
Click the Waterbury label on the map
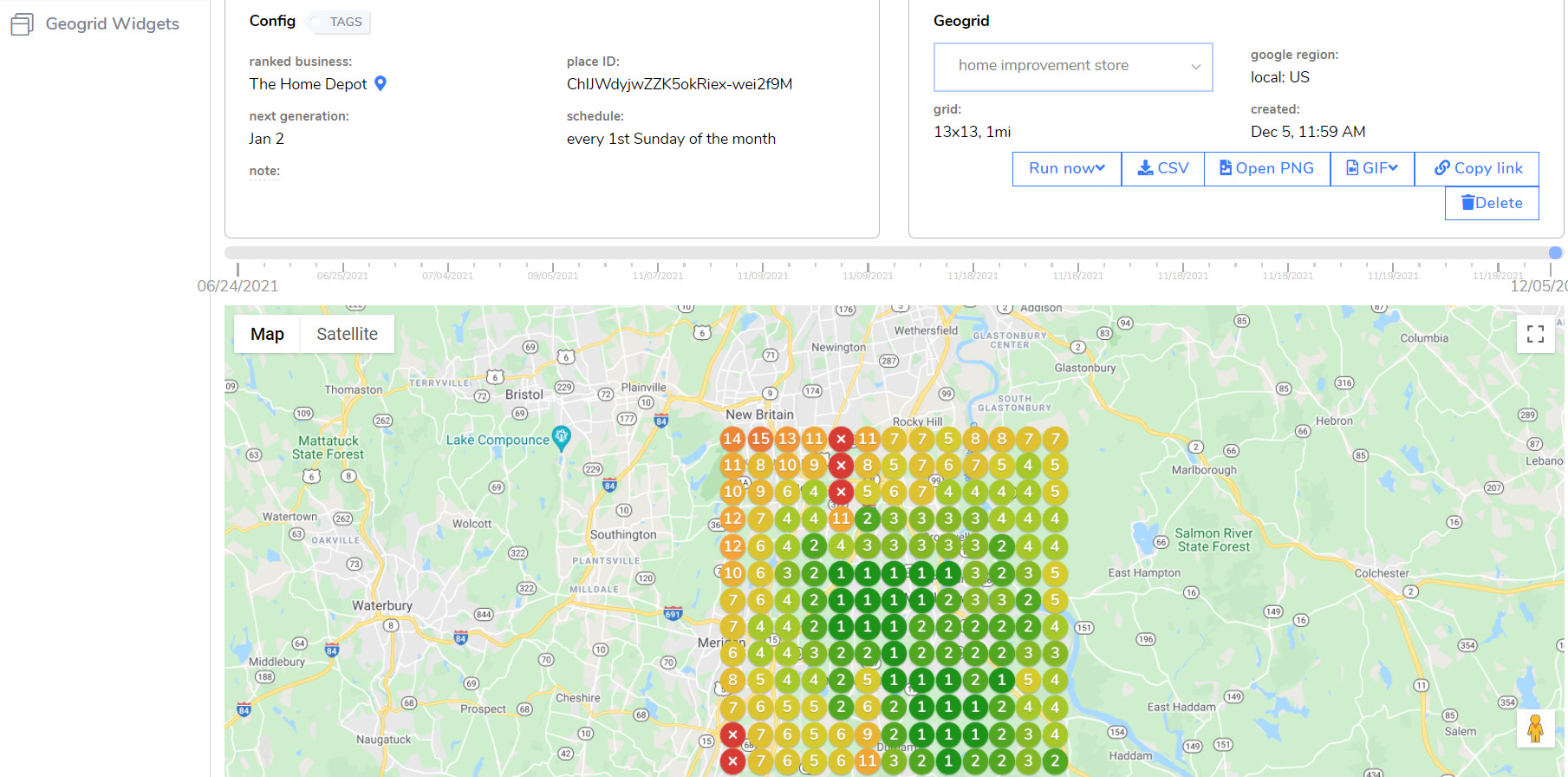[382, 605]
